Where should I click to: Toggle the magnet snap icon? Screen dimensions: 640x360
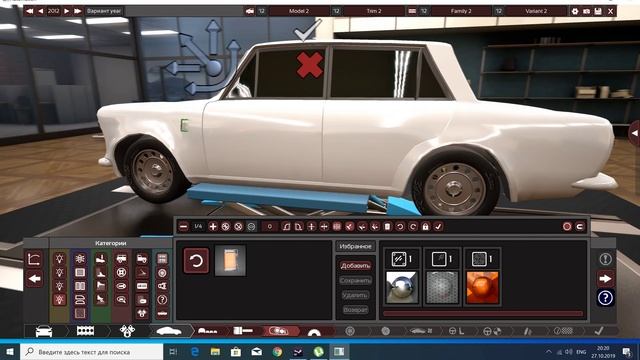click(580, 227)
